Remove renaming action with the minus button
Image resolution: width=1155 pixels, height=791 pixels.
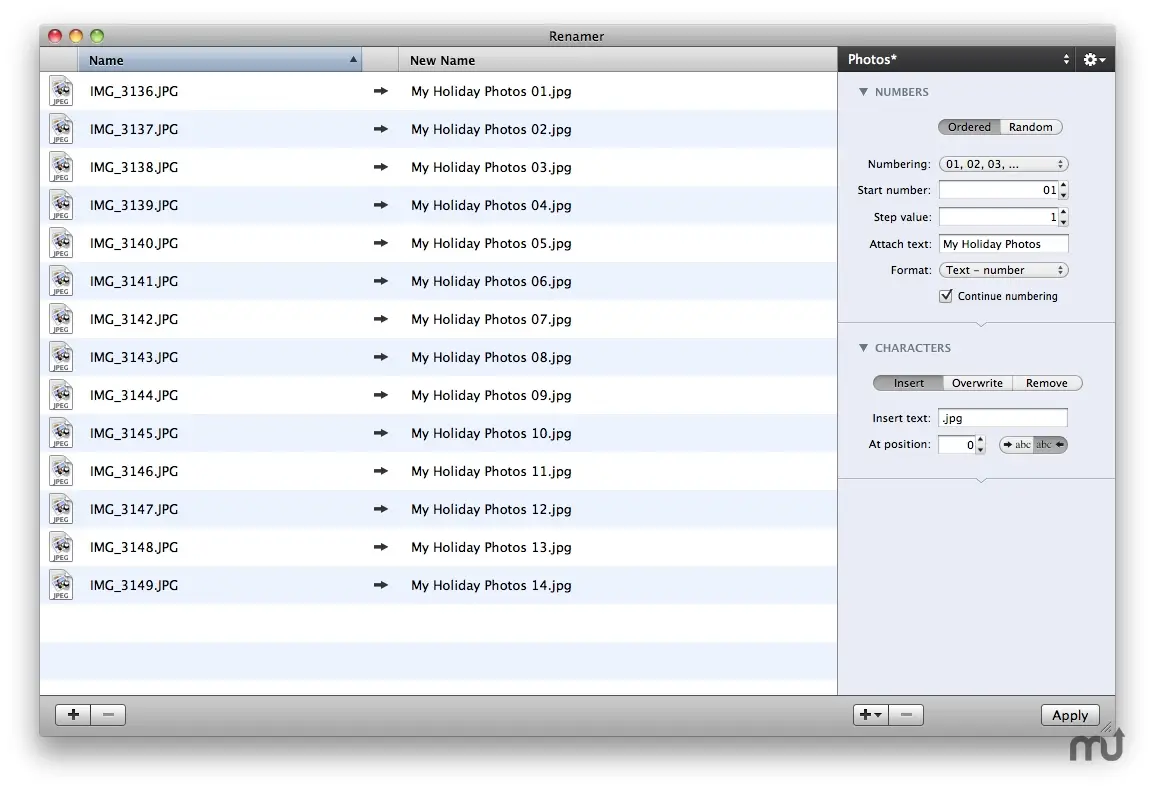pyautogui.click(x=906, y=714)
